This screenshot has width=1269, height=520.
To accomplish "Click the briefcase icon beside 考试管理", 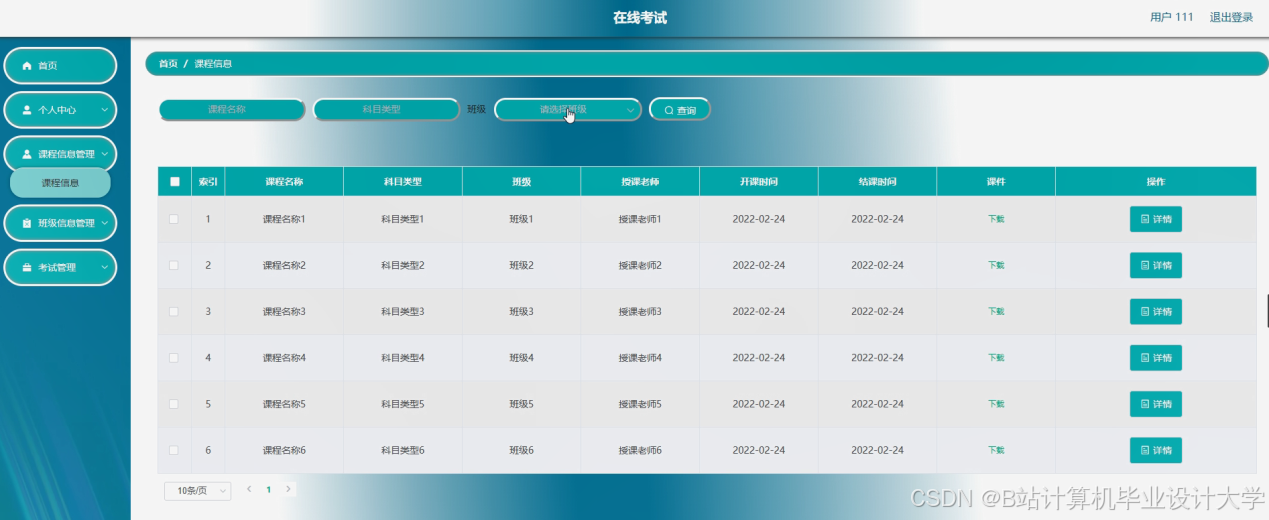I will tap(27, 267).
